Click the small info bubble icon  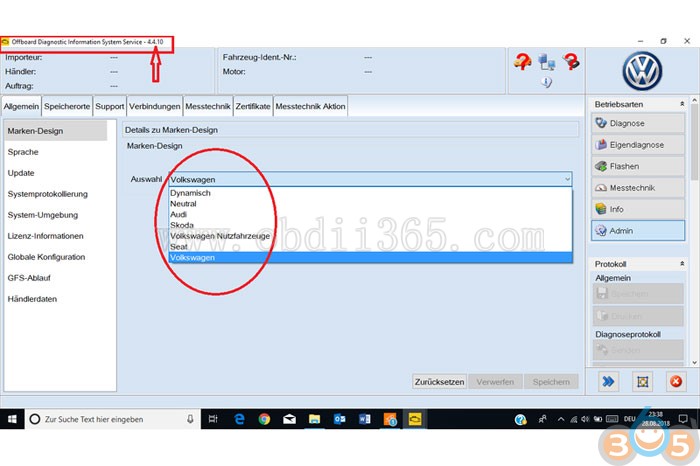[x=546, y=82]
